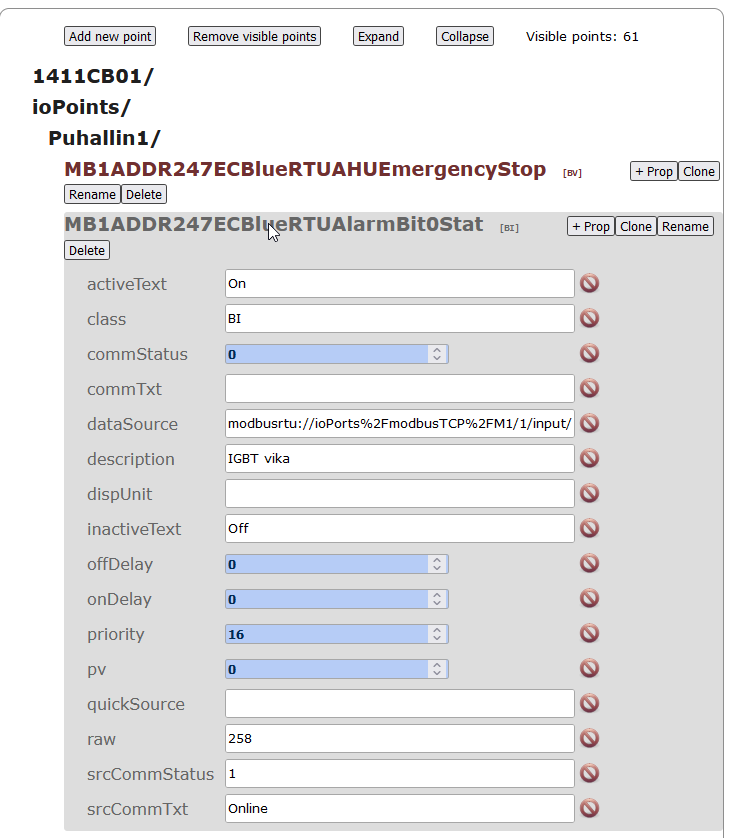The height and width of the screenshot is (838, 731).
Task: Select the Puhallin1/ folder node
Action: 104,138
